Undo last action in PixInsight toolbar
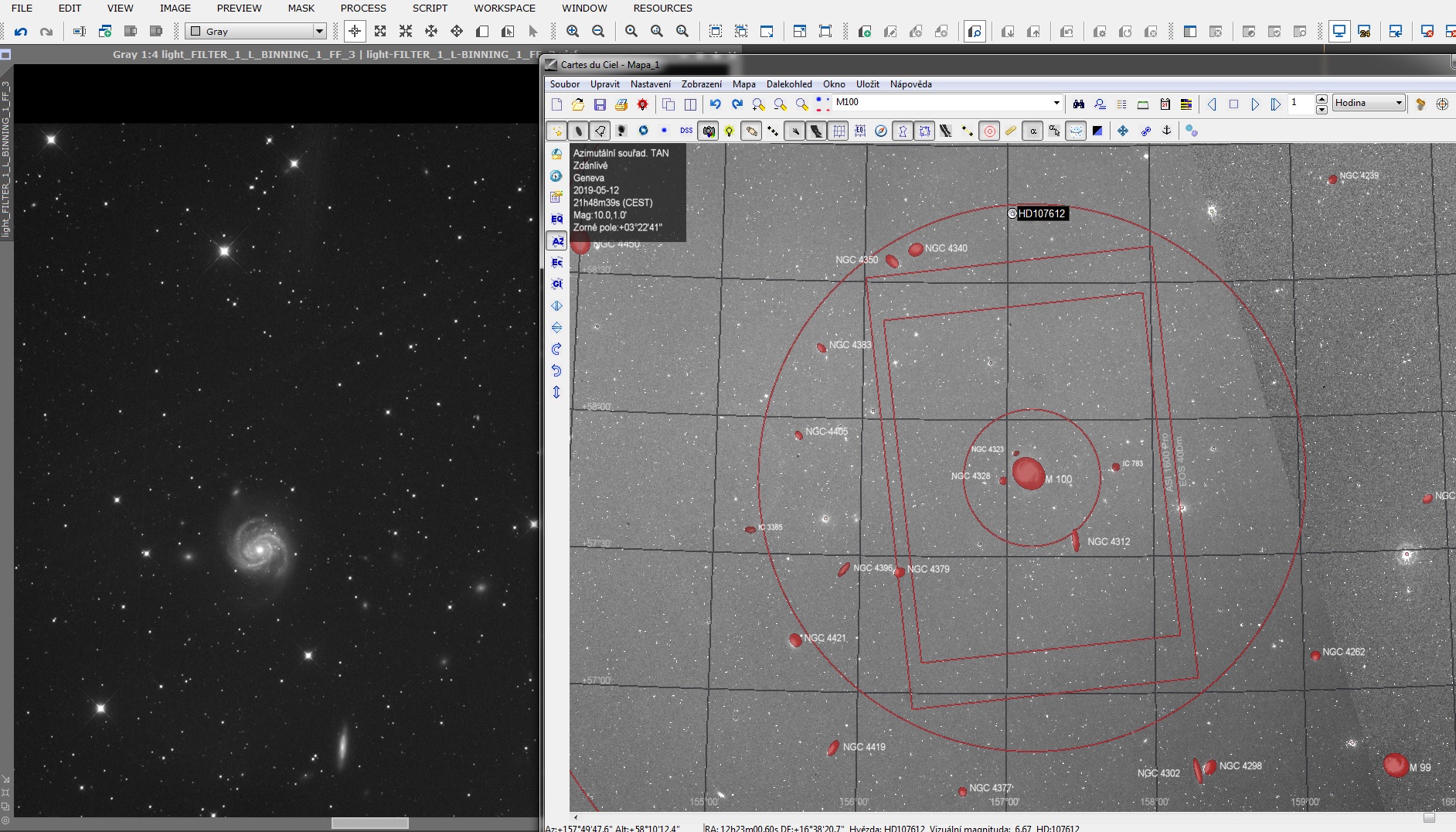 click(21, 32)
